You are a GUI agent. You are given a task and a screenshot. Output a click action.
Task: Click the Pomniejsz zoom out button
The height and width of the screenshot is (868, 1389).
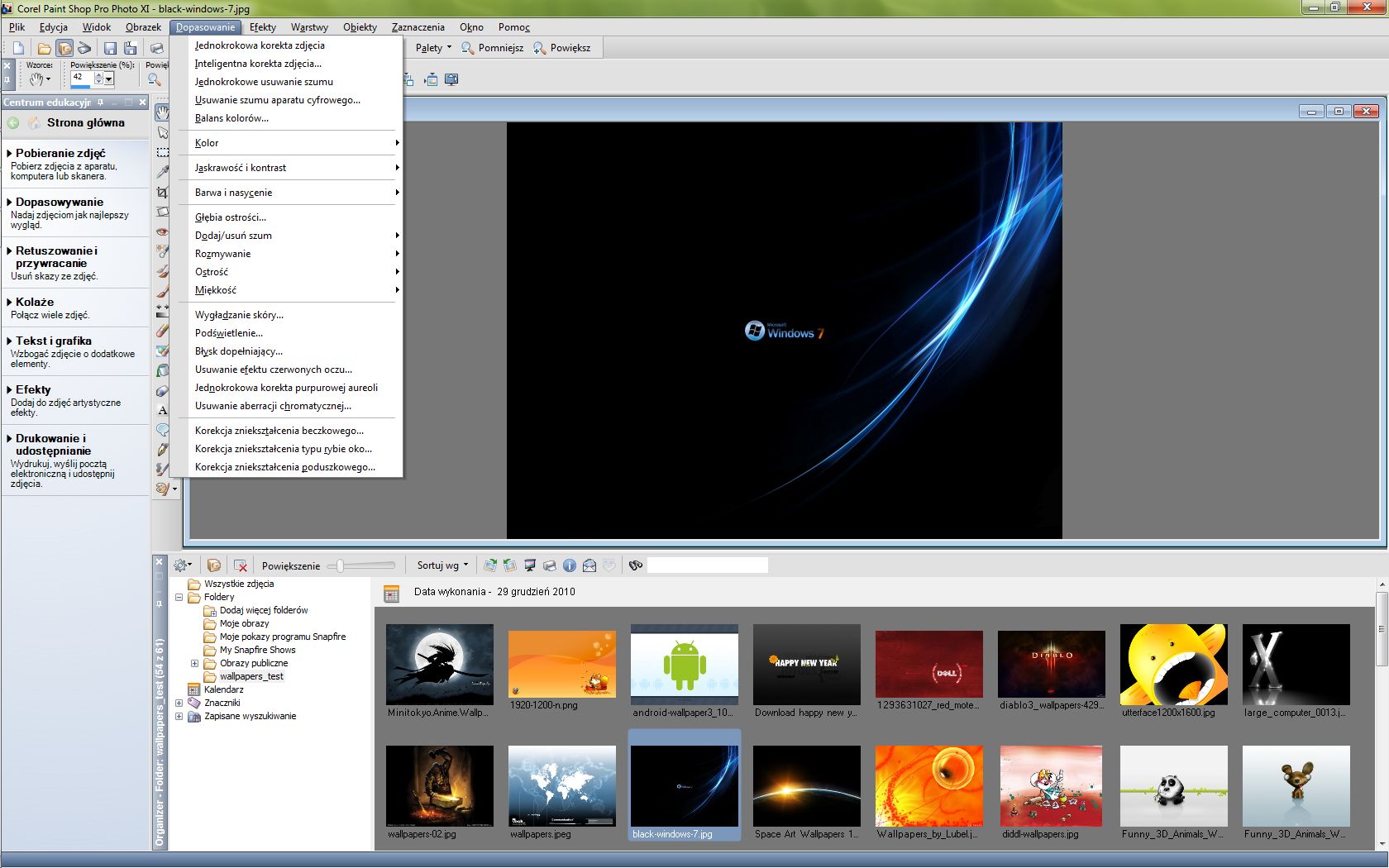click(x=493, y=48)
